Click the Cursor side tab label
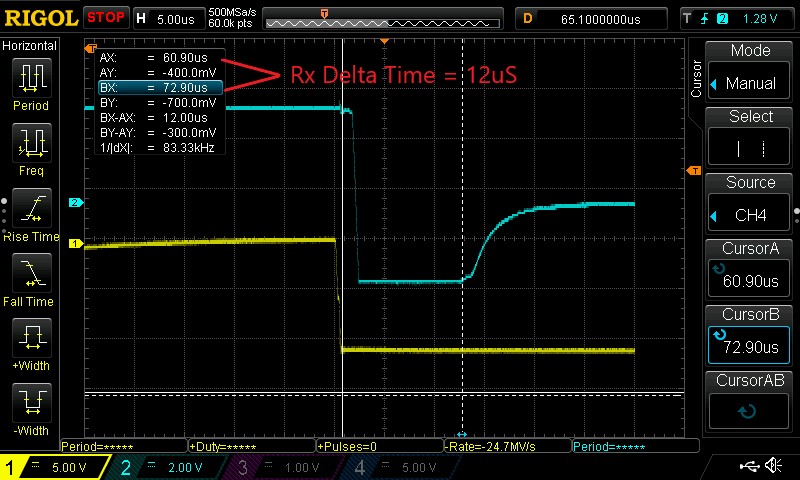Screen dimensions: 800x480 click(x=696, y=79)
